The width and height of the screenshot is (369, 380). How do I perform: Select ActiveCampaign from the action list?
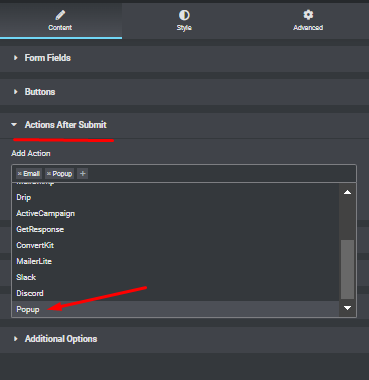(x=176, y=213)
